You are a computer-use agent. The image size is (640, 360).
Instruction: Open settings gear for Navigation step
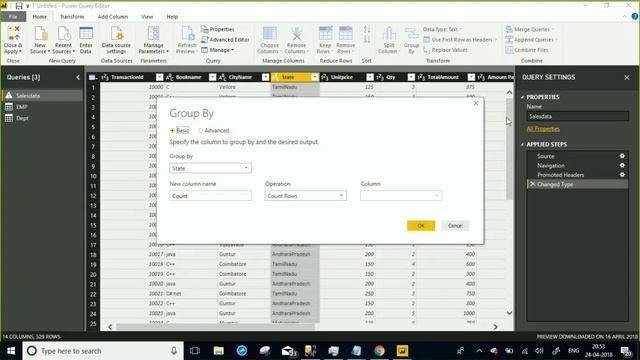click(x=622, y=165)
